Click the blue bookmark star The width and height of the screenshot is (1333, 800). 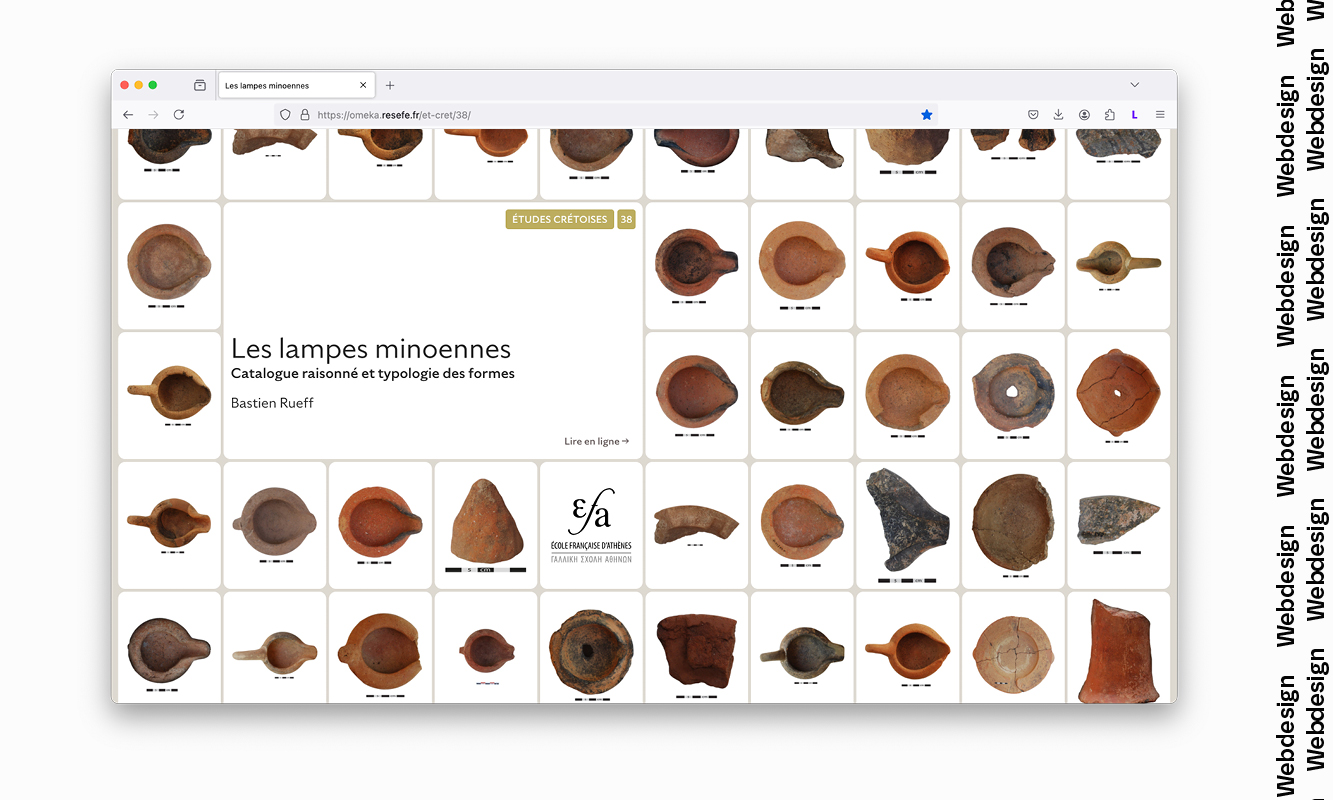point(926,115)
